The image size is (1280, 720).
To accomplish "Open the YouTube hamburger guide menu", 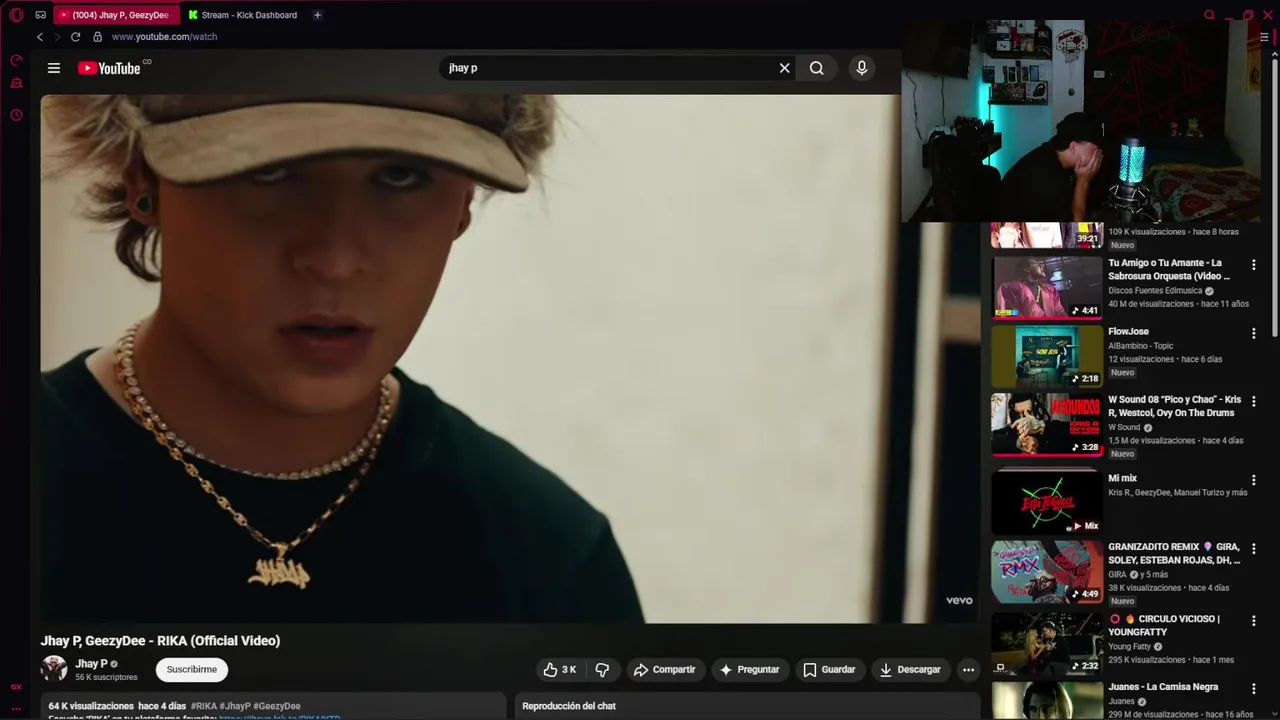I will 54,68.
